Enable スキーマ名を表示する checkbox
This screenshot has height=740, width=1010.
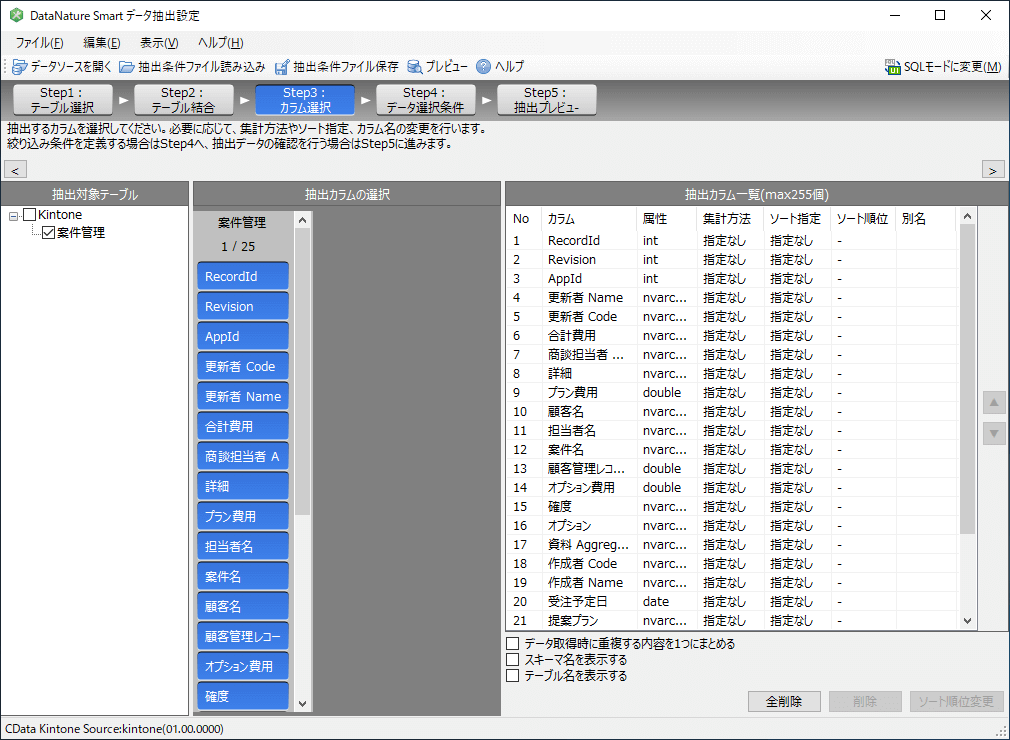513,659
